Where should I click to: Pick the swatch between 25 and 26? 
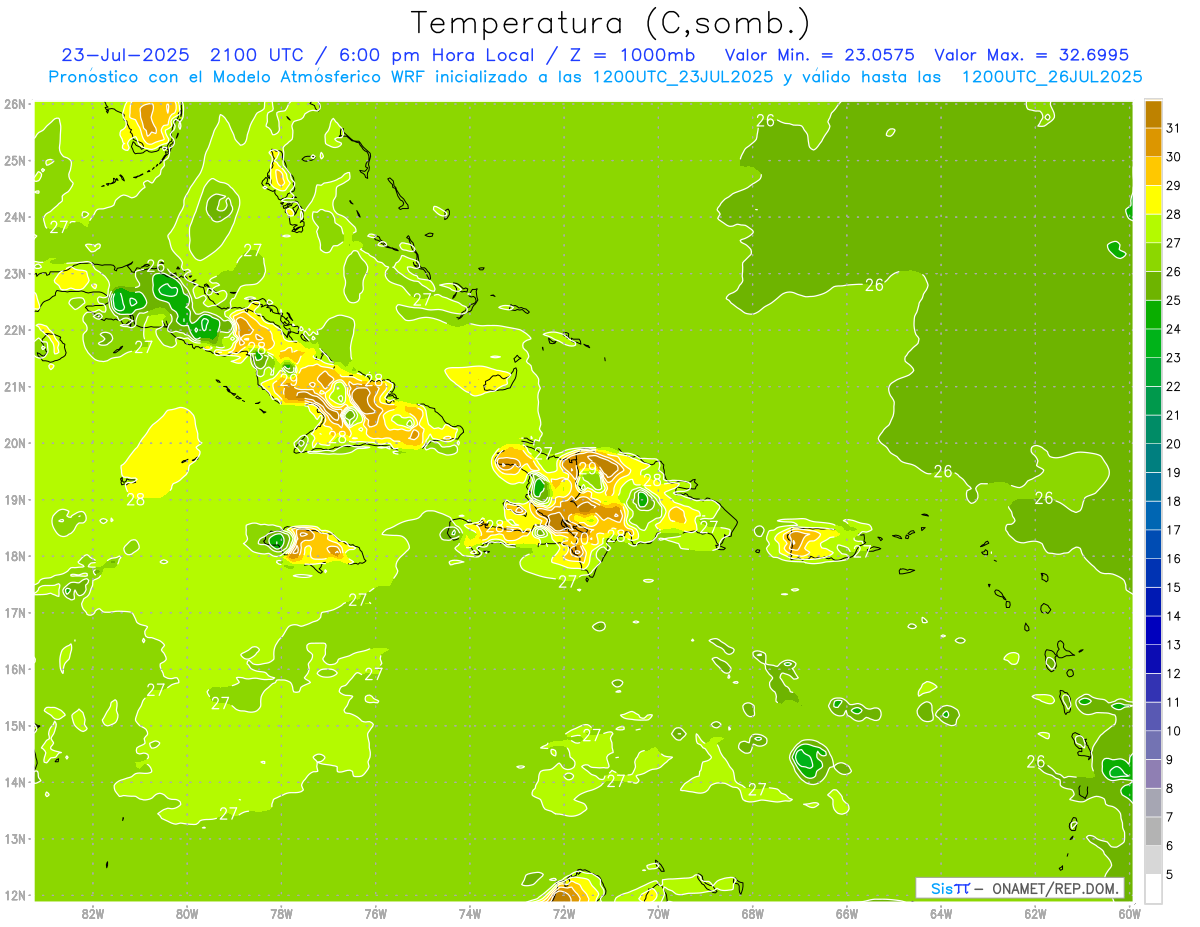pyautogui.click(x=1153, y=285)
